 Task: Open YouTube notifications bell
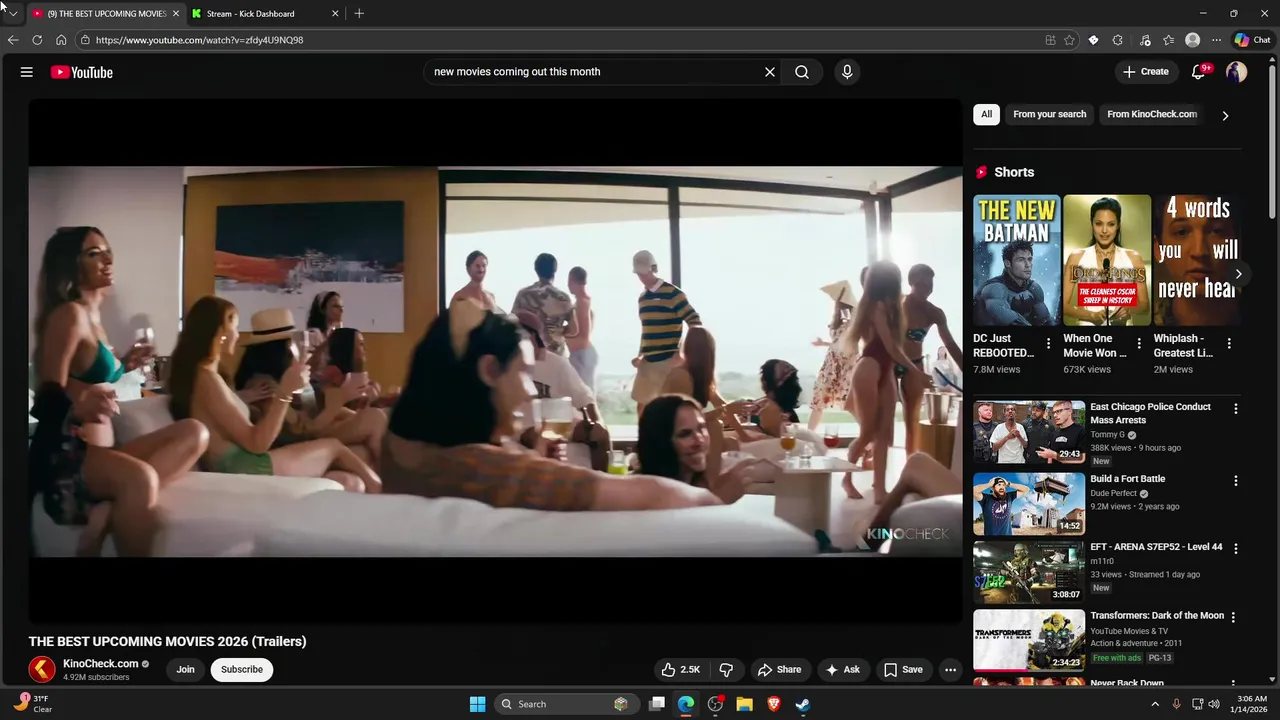point(1199,72)
